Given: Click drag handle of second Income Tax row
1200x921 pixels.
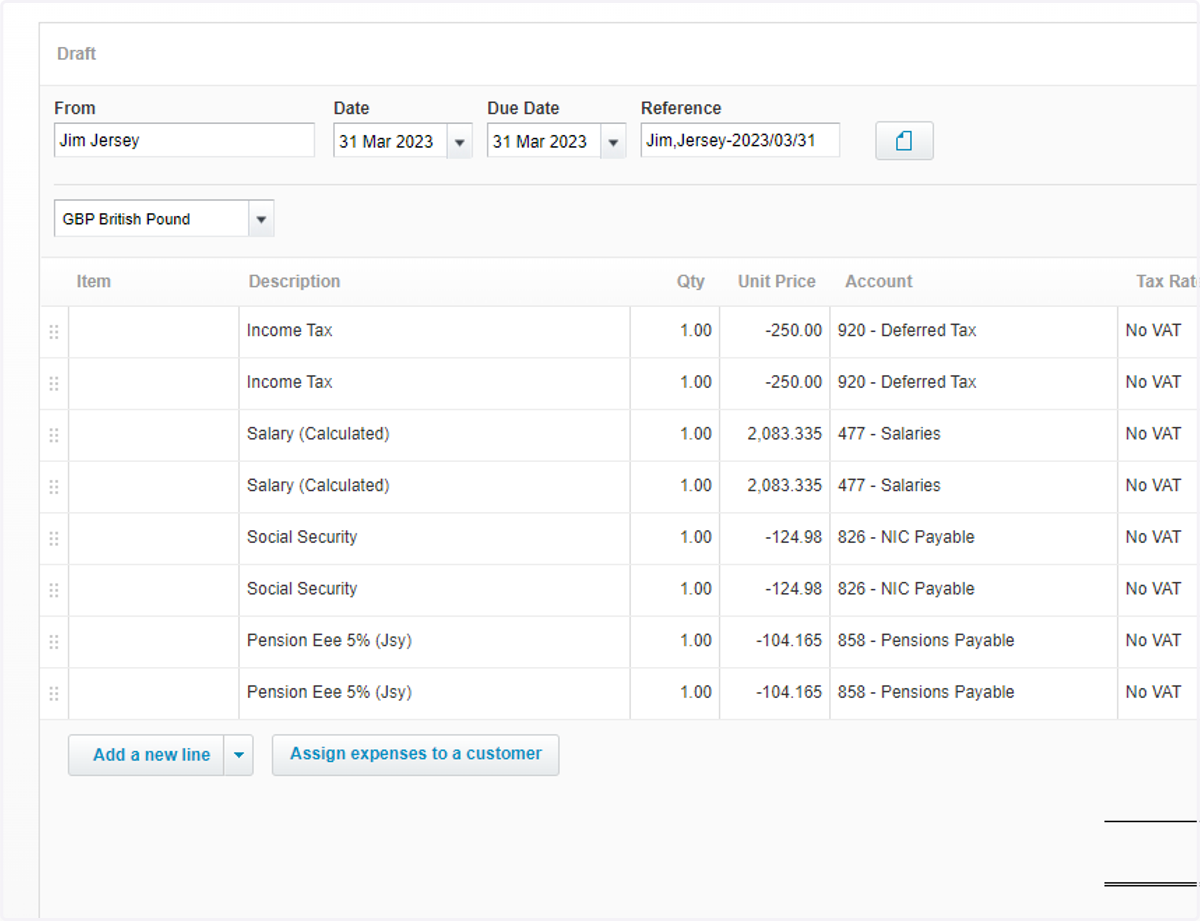Looking at the screenshot, I should click(x=54, y=383).
